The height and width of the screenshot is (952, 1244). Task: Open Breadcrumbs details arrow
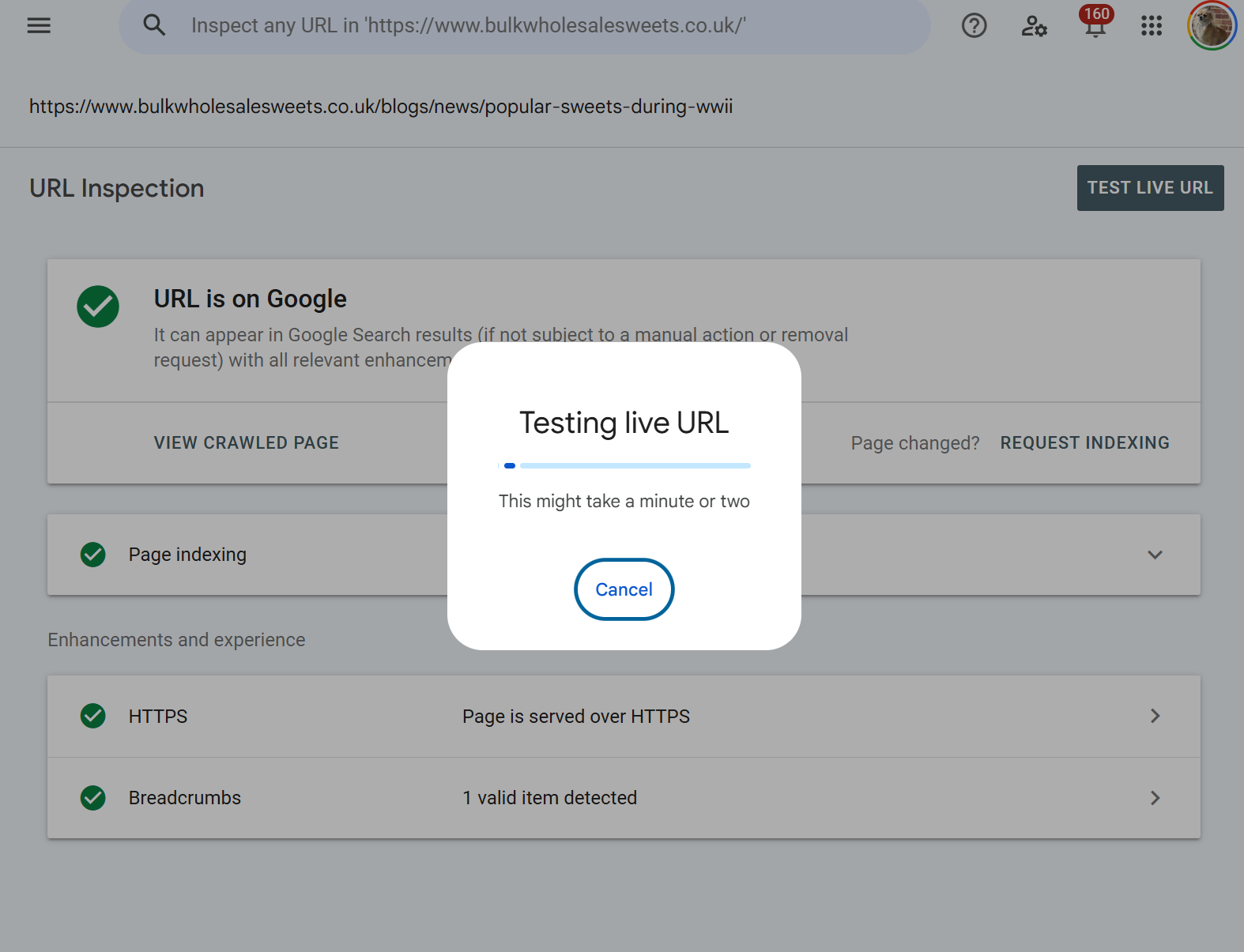click(1155, 798)
